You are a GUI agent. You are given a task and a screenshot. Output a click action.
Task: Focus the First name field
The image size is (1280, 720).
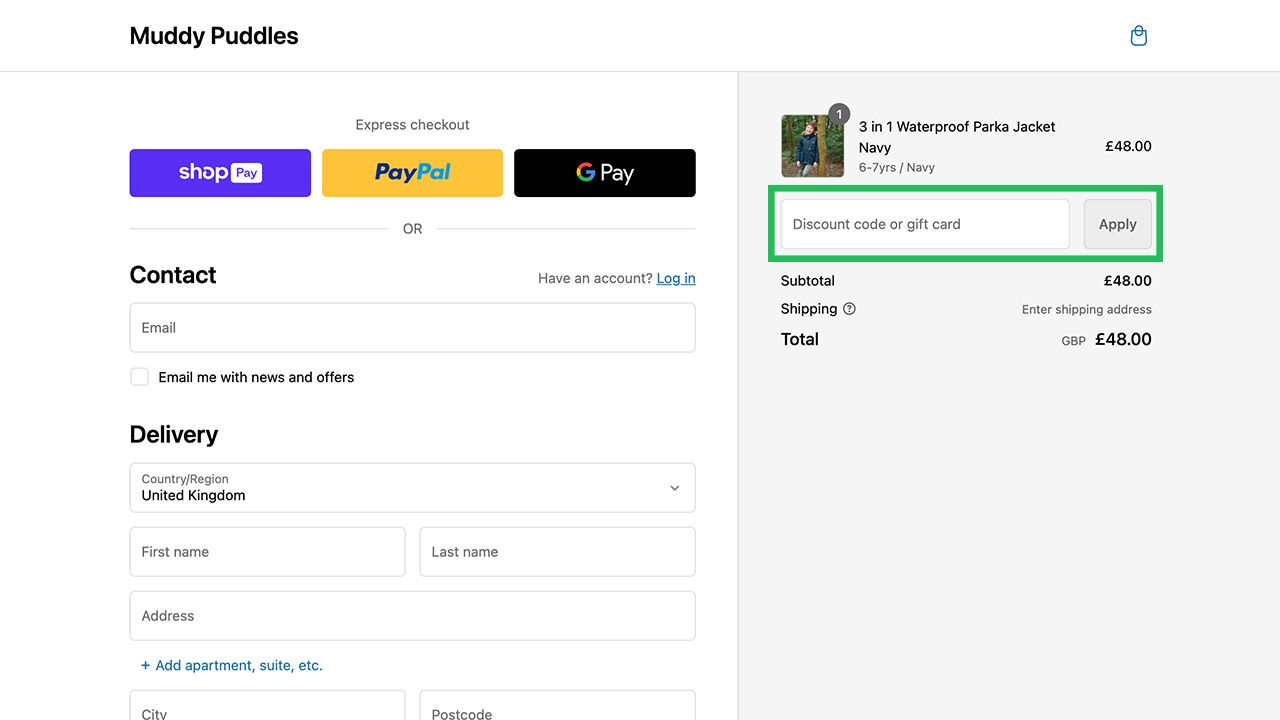point(268,552)
